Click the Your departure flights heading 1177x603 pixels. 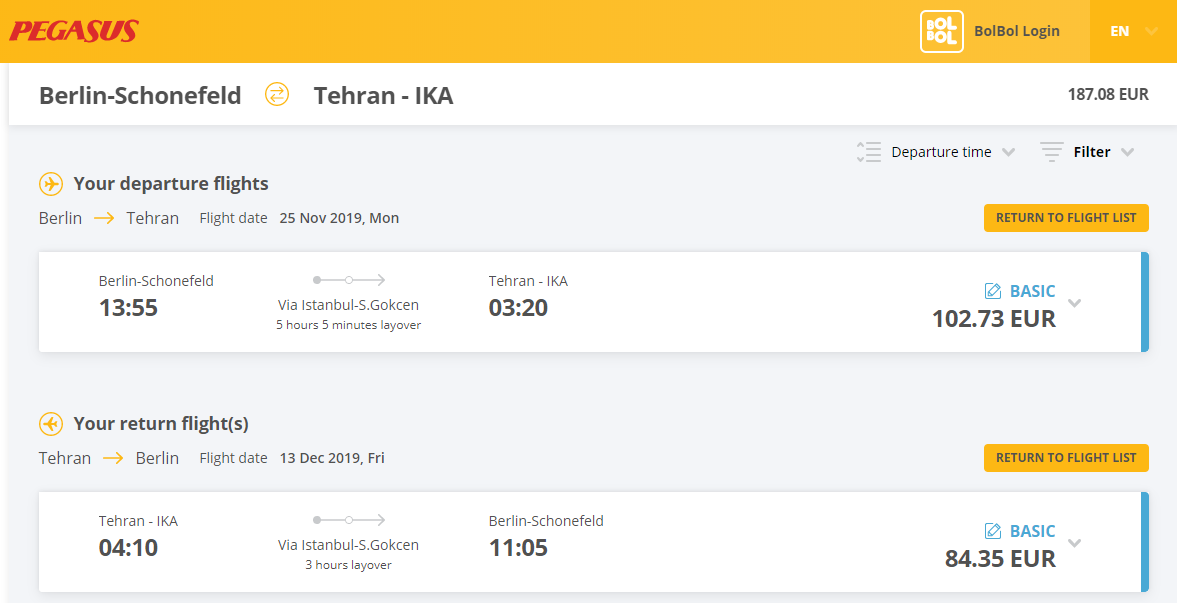pyautogui.click(x=171, y=184)
